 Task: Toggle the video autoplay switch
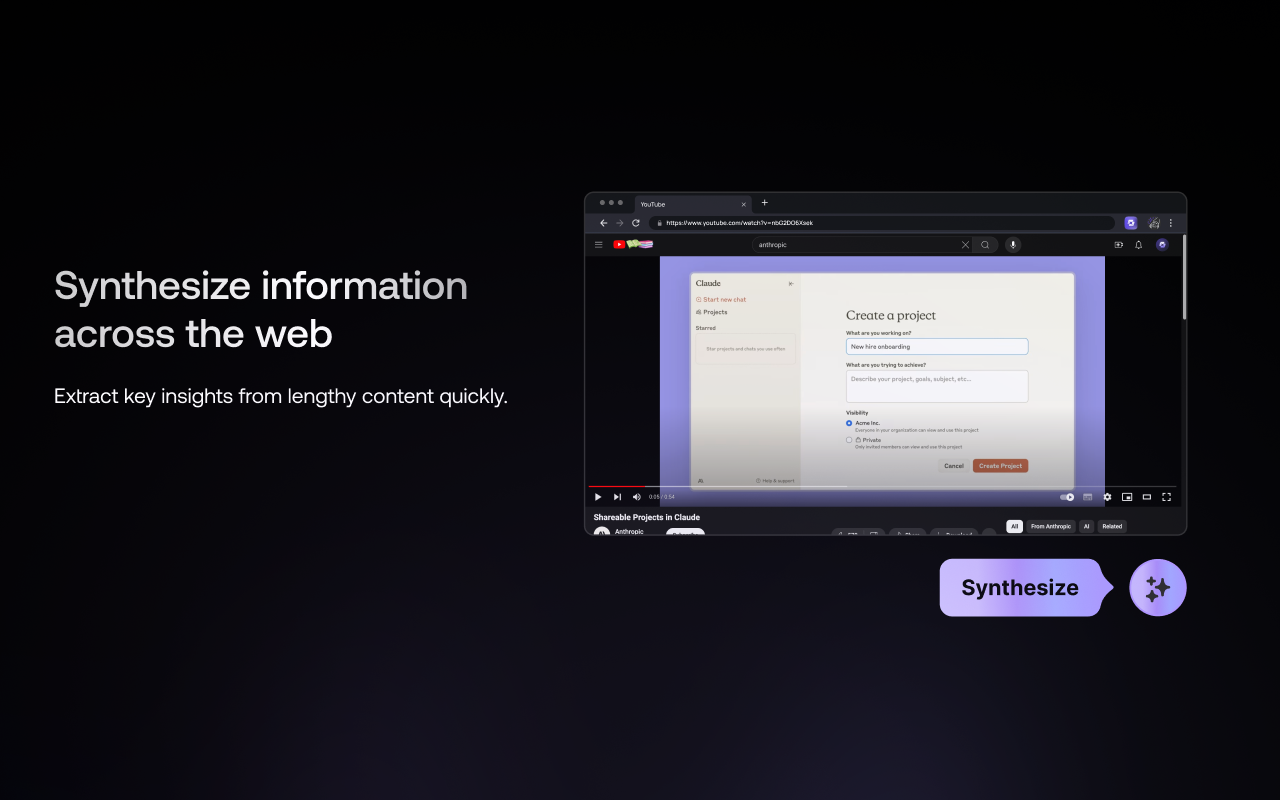[x=1067, y=497]
